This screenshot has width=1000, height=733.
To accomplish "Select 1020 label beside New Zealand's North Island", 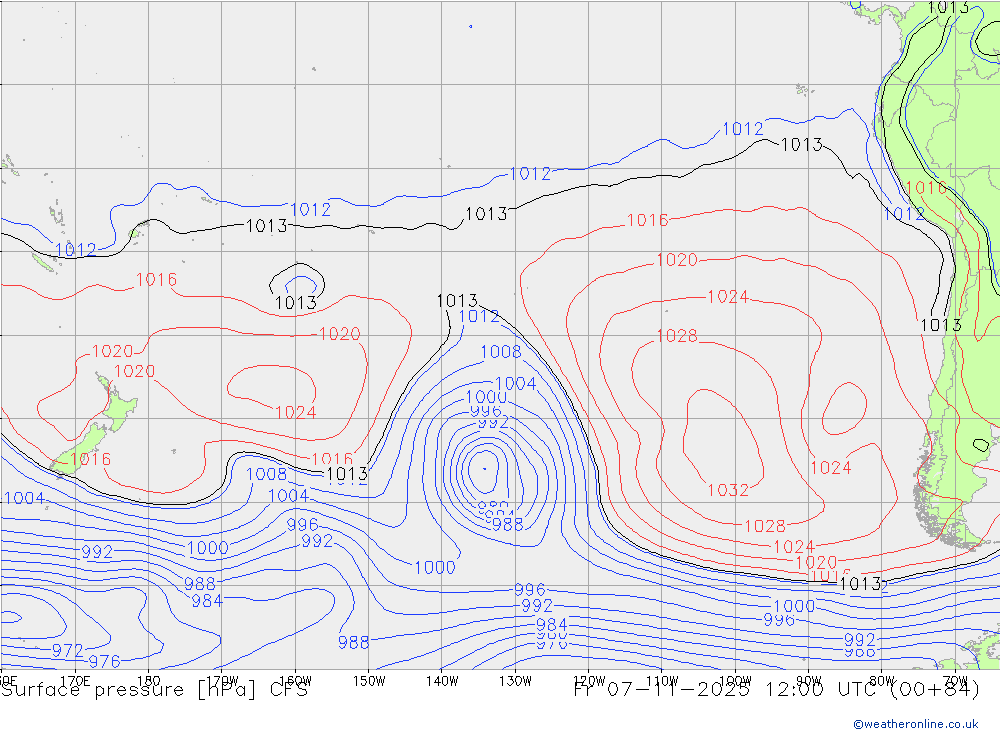I will (134, 371).
